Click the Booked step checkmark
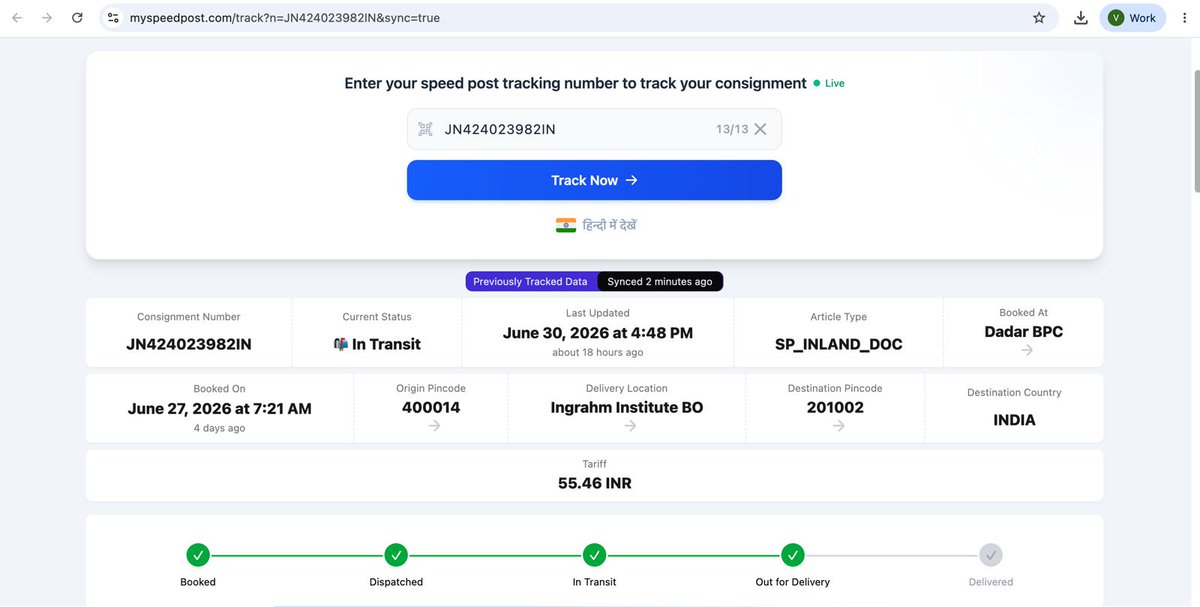This screenshot has width=1200, height=607. click(198, 555)
